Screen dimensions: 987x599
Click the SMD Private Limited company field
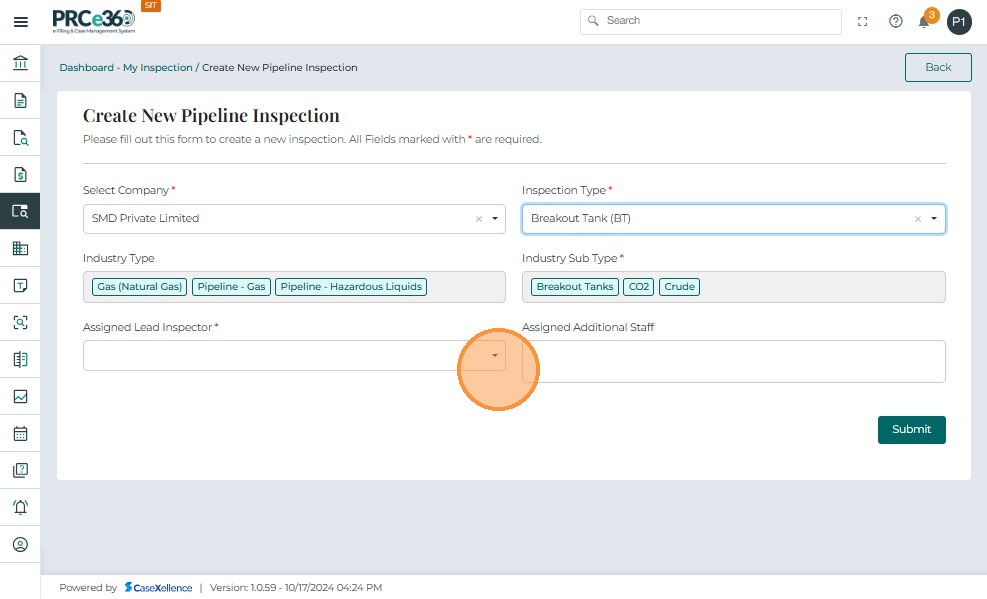pyautogui.click(x=294, y=219)
